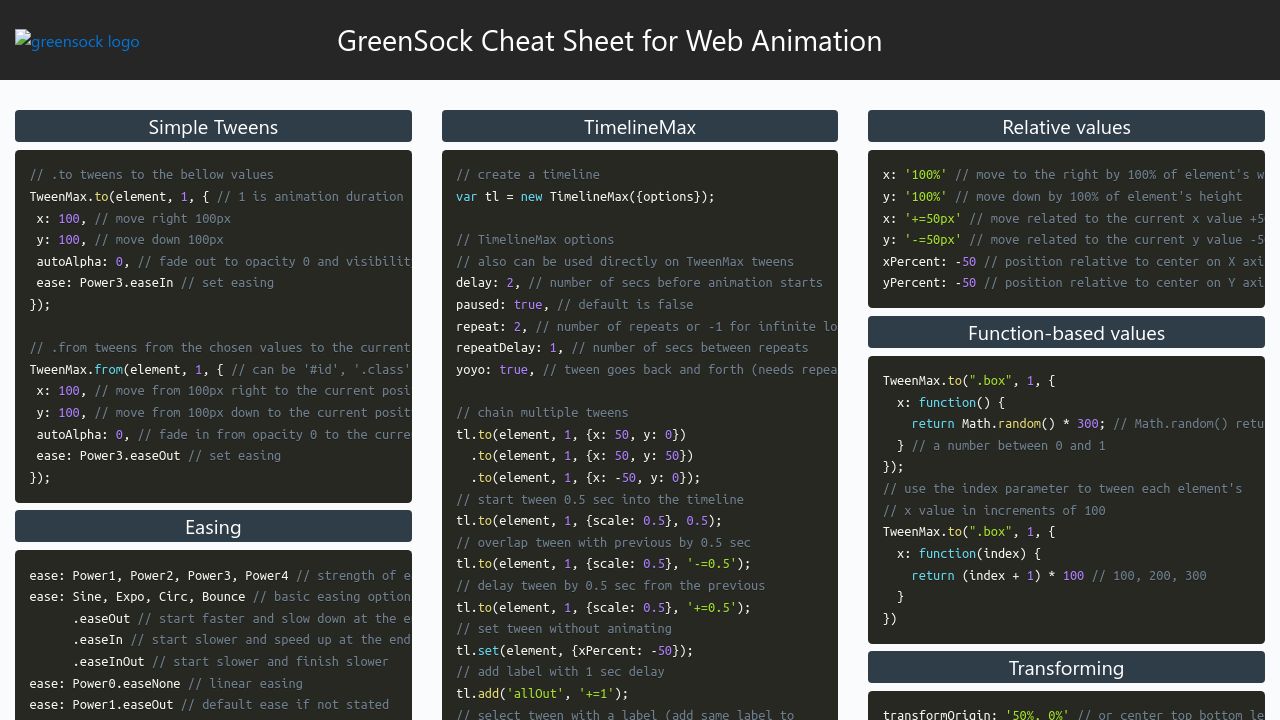Click the 'ease: Power1.easeOut' default ease line

click(x=209, y=704)
